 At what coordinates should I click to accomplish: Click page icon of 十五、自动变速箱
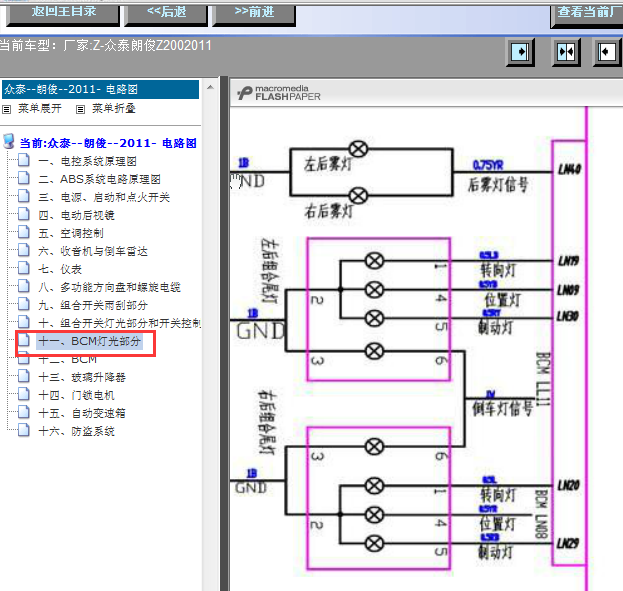coord(23,412)
